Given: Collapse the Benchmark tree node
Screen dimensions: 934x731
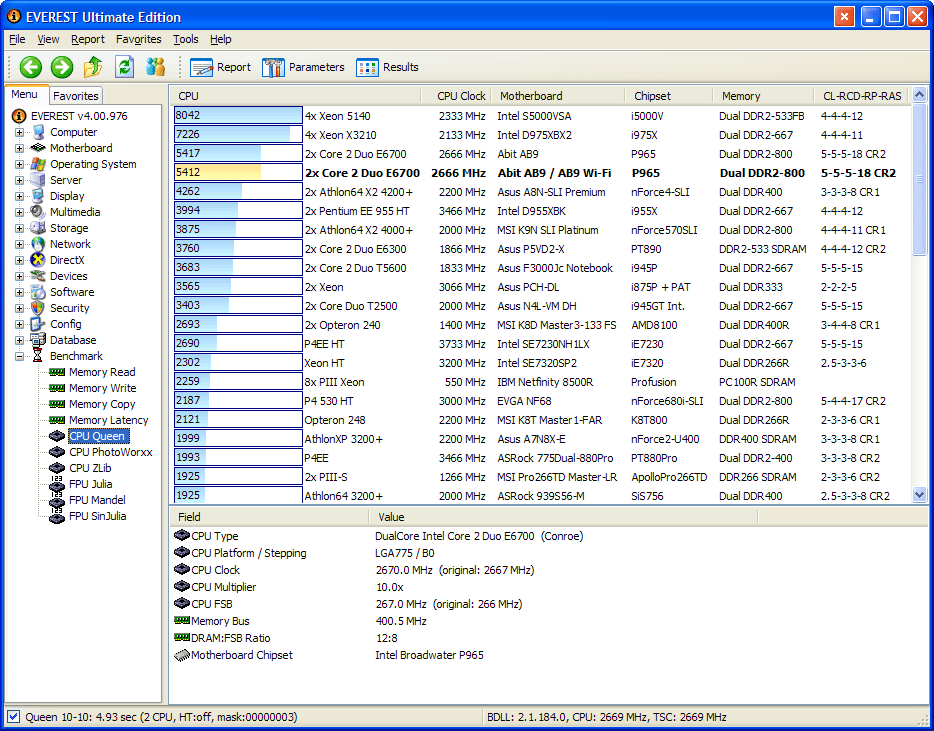Looking at the screenshot, I should pos(19,356).
